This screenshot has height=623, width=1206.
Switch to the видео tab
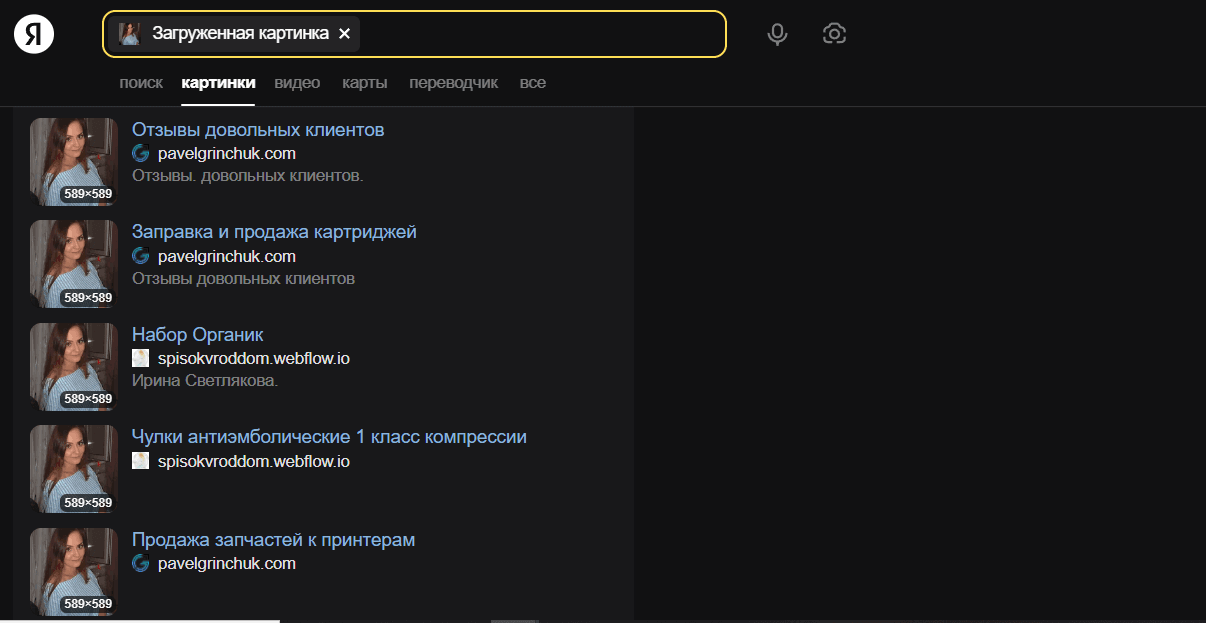297,82
